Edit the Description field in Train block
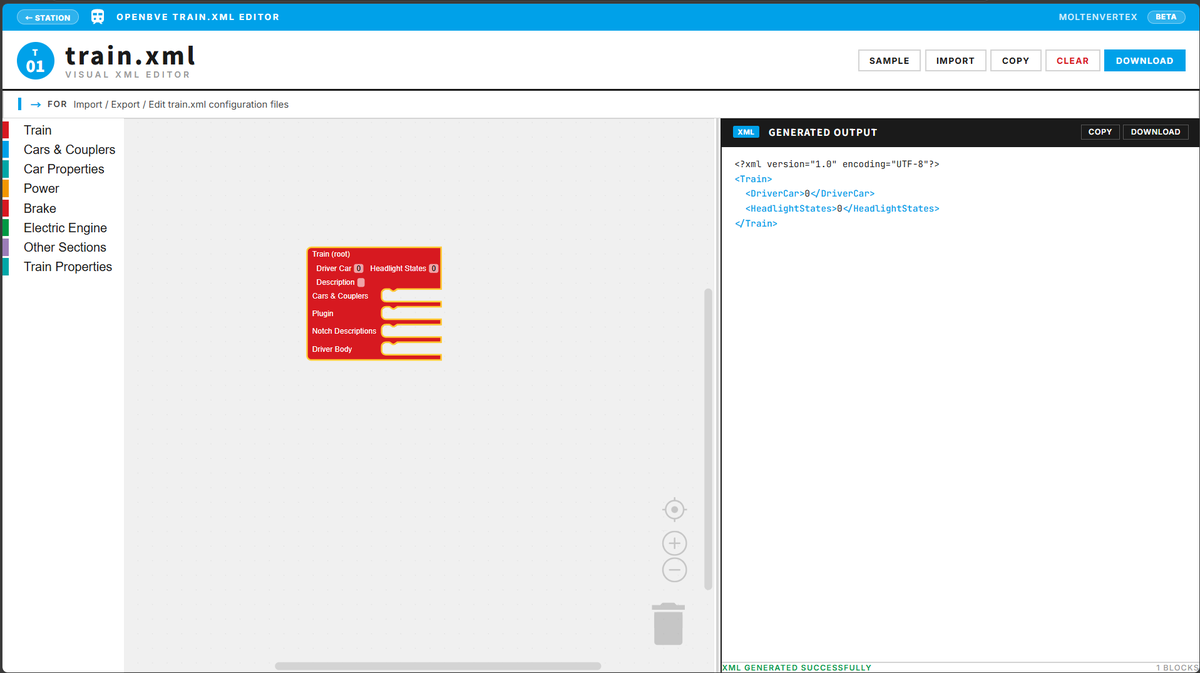 click(361, 282)
